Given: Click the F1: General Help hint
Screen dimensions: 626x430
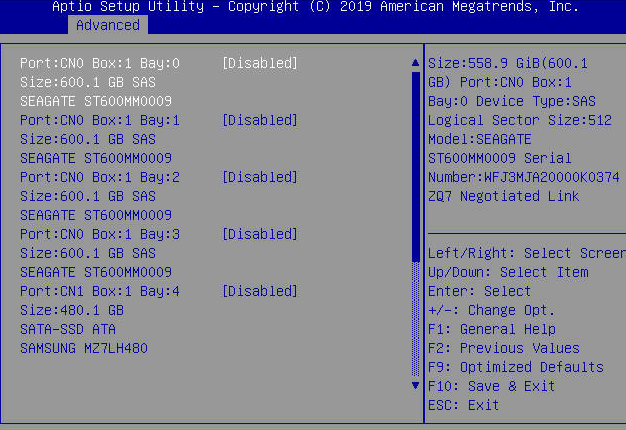Looking at the screenshot, I should tap(491, 329).
